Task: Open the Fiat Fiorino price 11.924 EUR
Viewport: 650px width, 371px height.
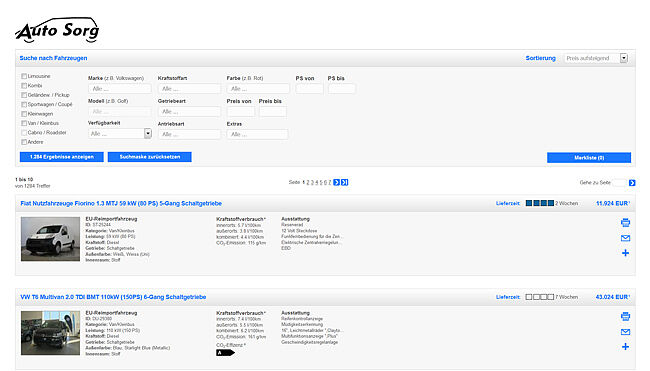Action: tap(613, 204)
